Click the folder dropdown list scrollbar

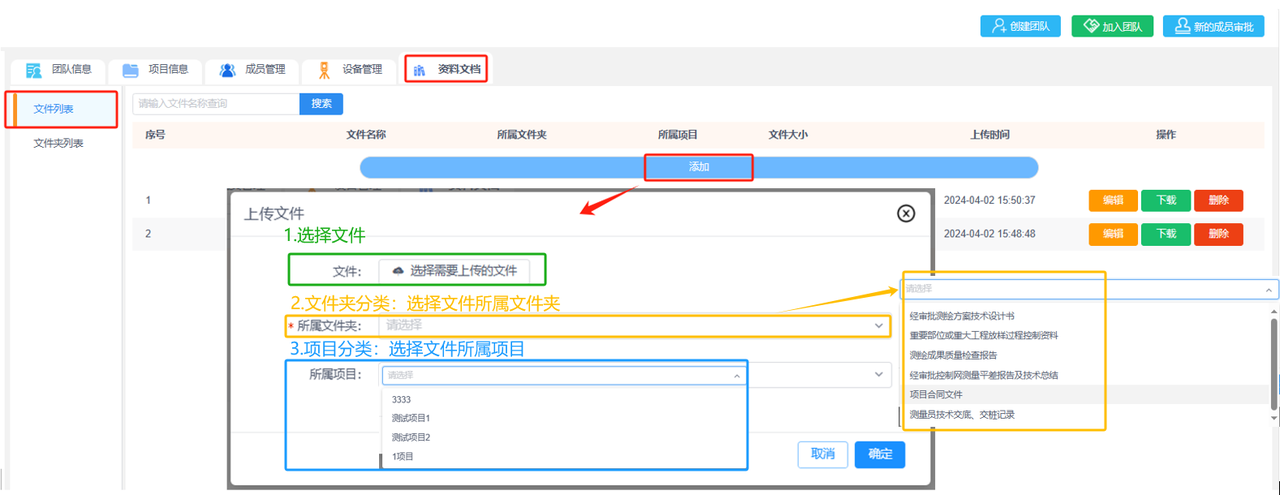click(x=1274, y=364)
